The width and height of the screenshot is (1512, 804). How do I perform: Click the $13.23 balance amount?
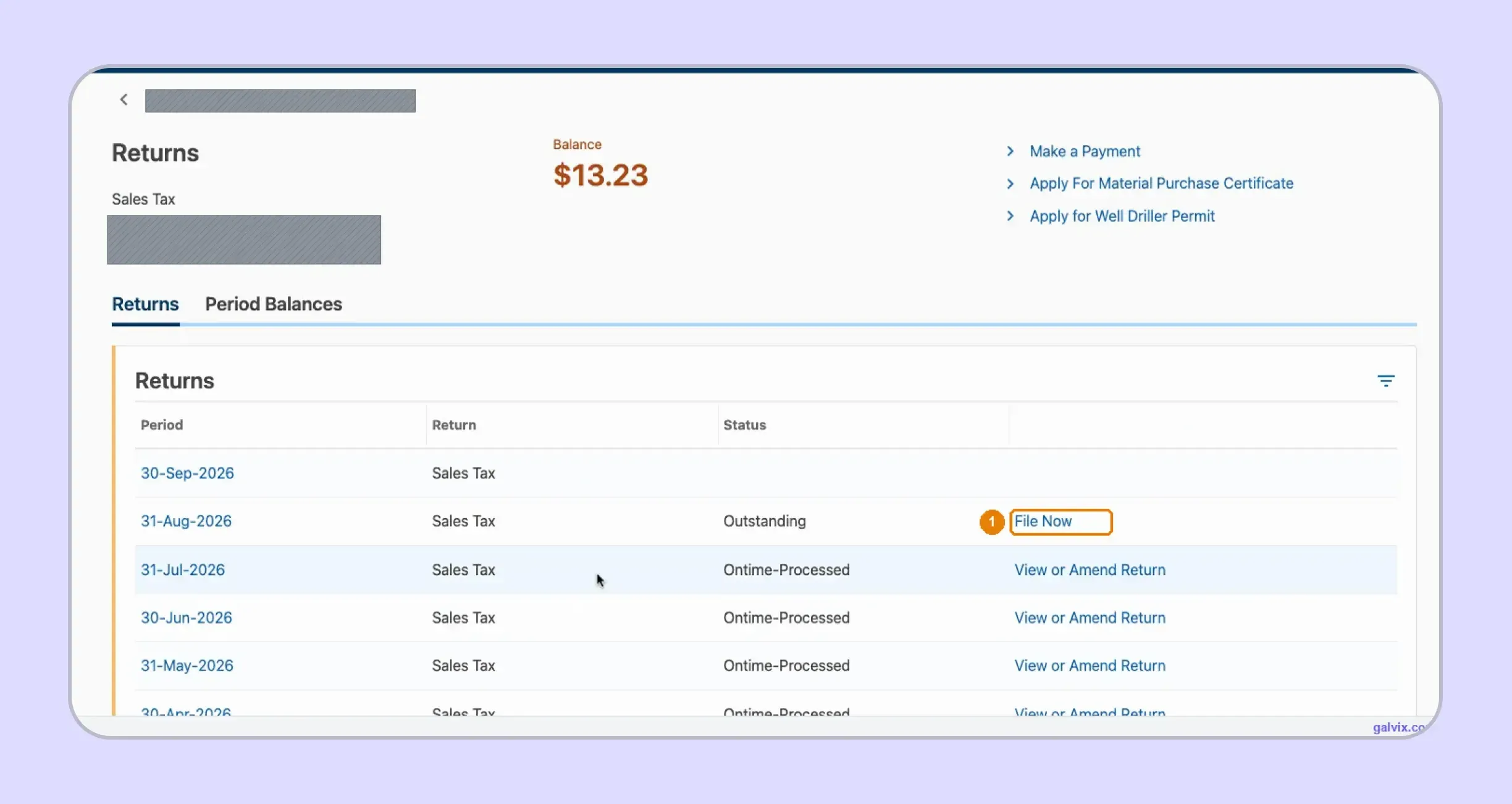tap(600, 175)
